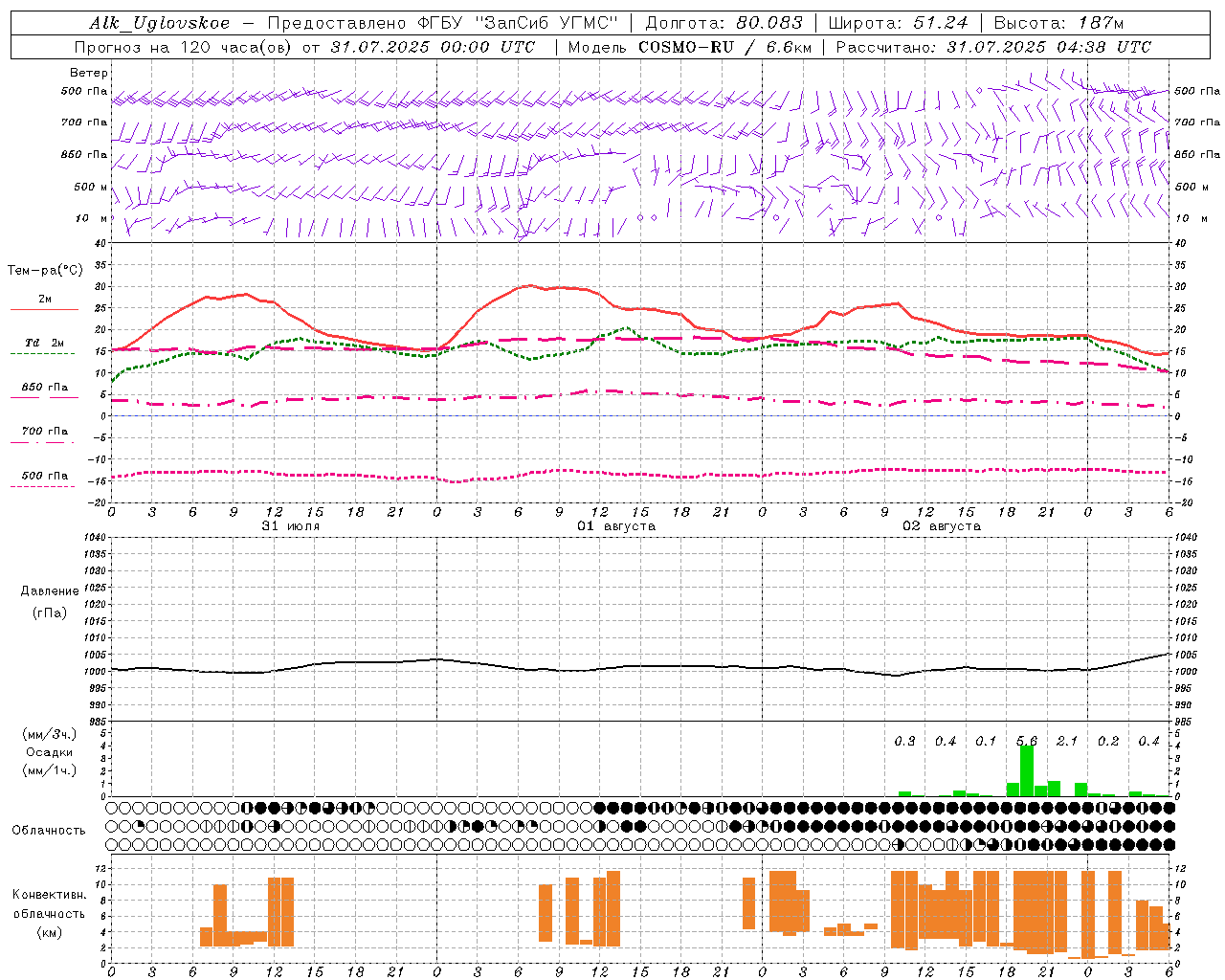This screenshot has width=1225, height=980.
Task: Click the 'Конвективн.' panel label
Action: 50,895
